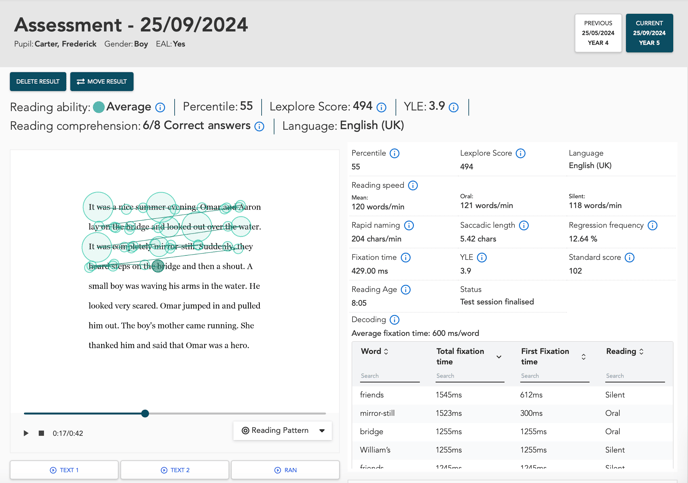Click the '612ms' first fixation value
This screenshot has width=688, height=483.
click(531, 395)
